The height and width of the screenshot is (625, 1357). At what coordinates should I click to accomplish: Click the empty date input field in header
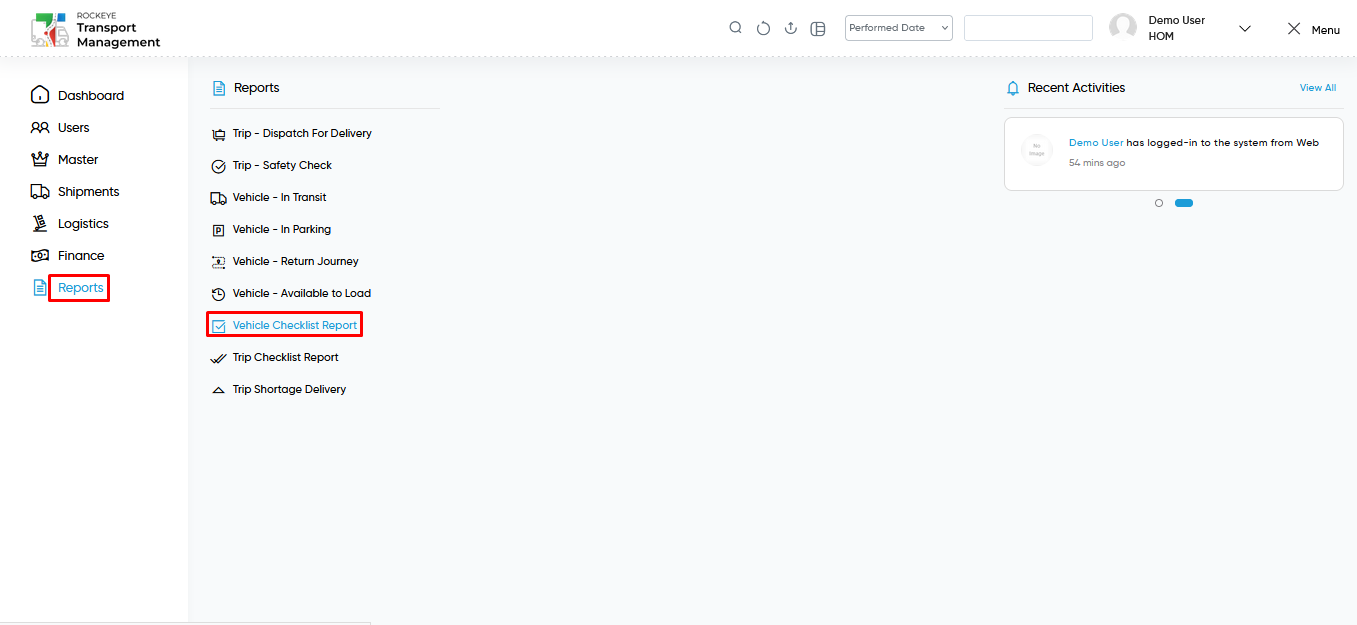pyautogui.click(x=1028, y=28)
